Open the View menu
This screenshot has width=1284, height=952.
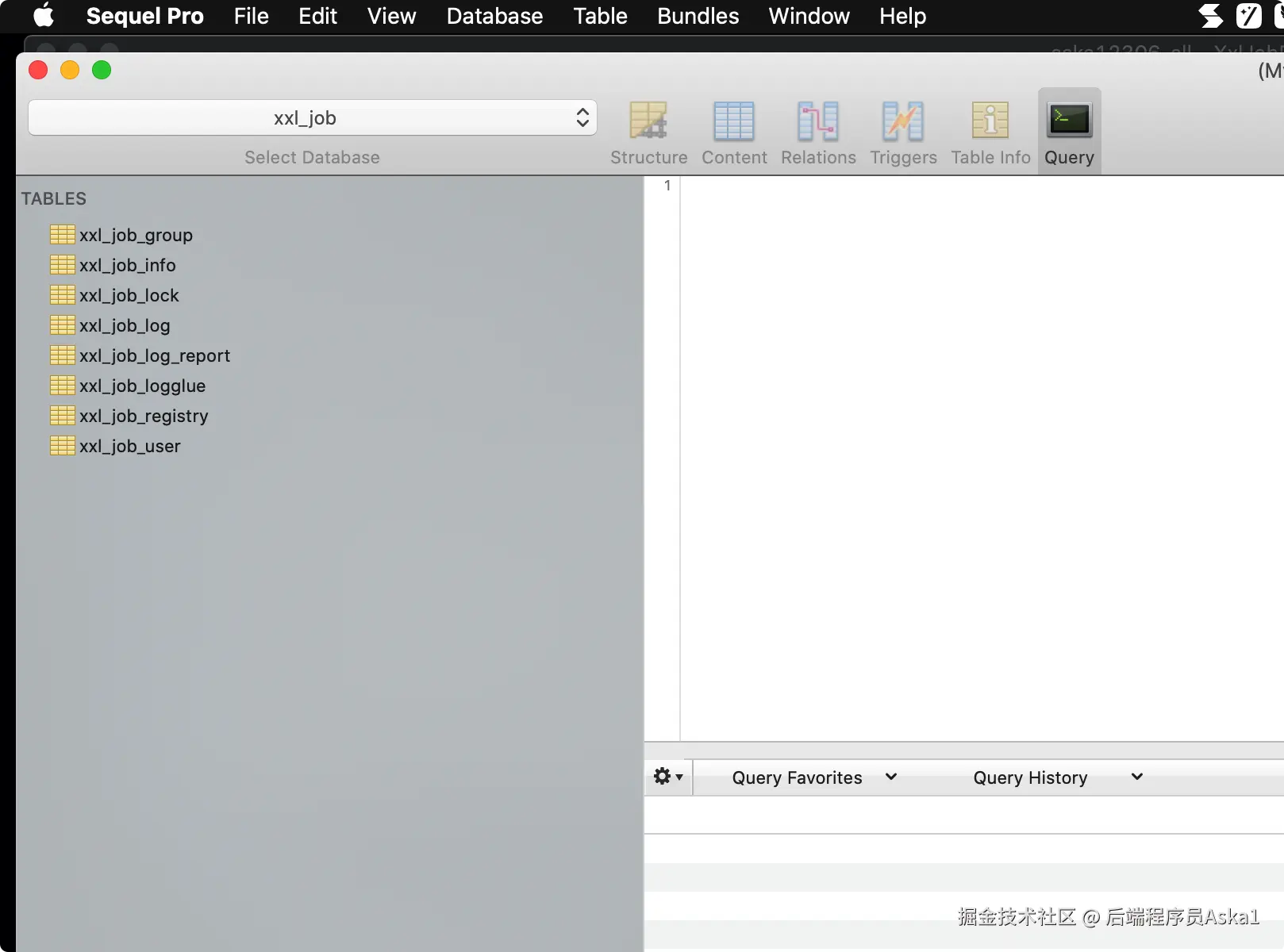click(x=392, y=16)
